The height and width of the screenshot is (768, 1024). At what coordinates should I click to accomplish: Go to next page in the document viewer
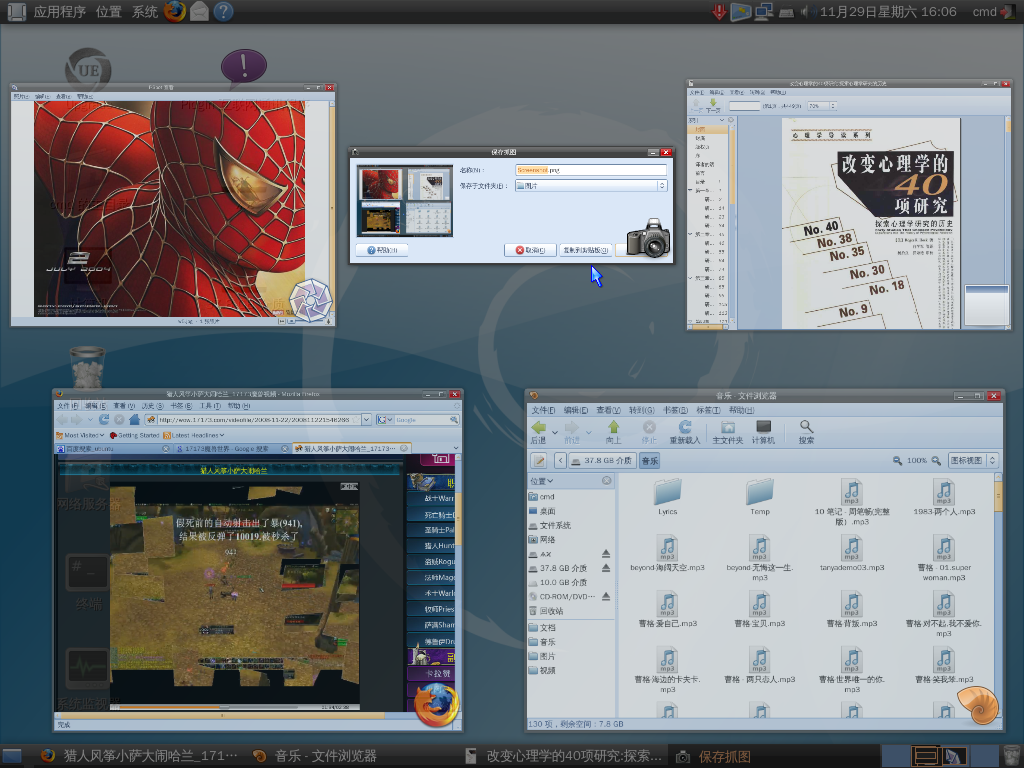(713, 105)
